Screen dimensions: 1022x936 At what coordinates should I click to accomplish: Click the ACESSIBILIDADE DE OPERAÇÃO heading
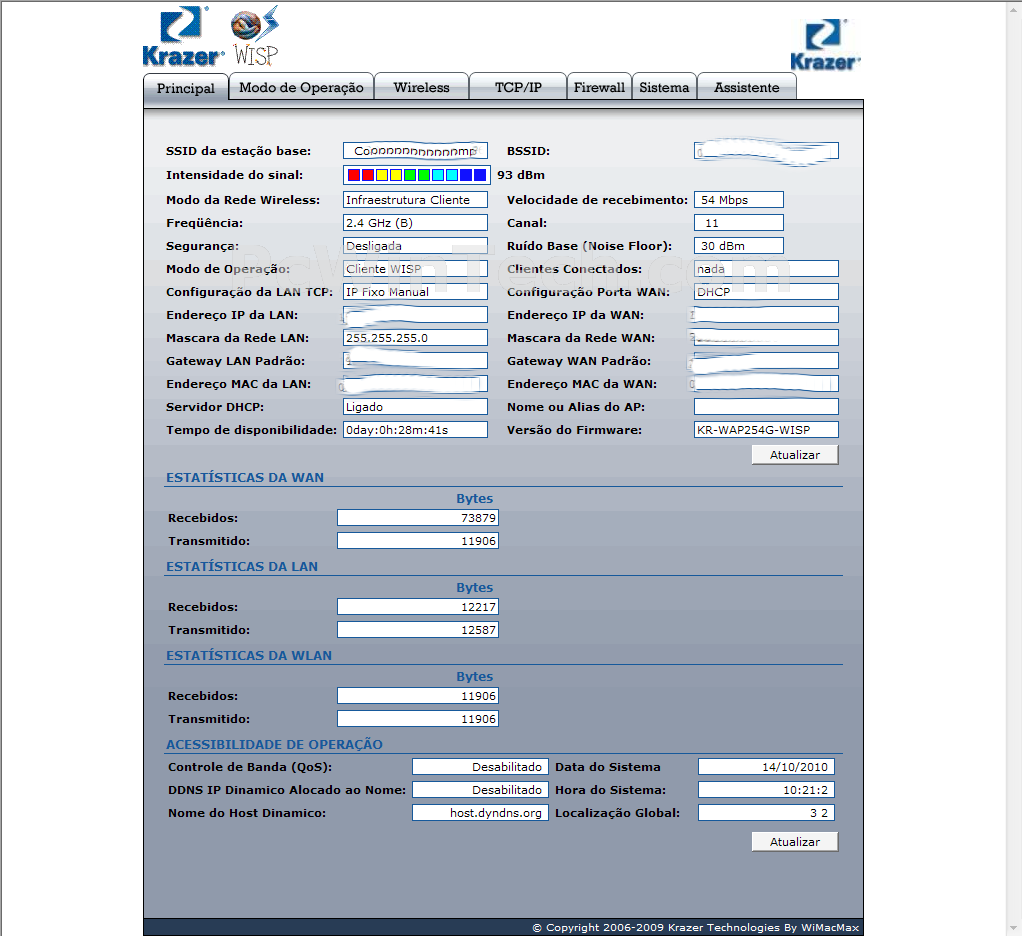tap(274, 744)
